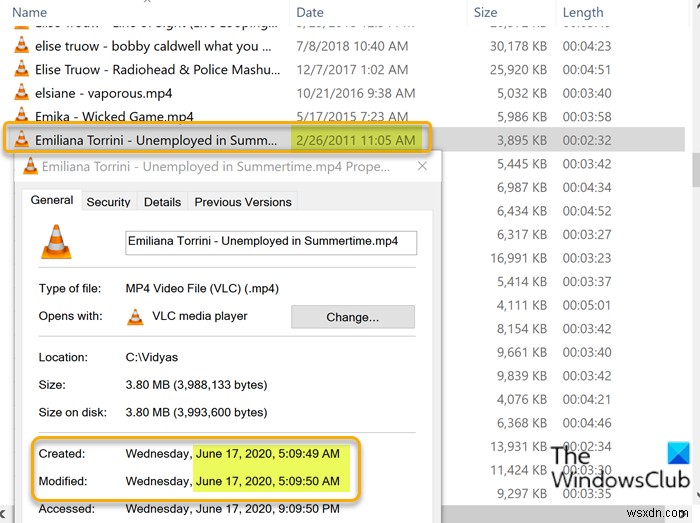Screen dimensions: 700x523
Task: Open the Previous Versions tab
Action: (x=243, y=202)
